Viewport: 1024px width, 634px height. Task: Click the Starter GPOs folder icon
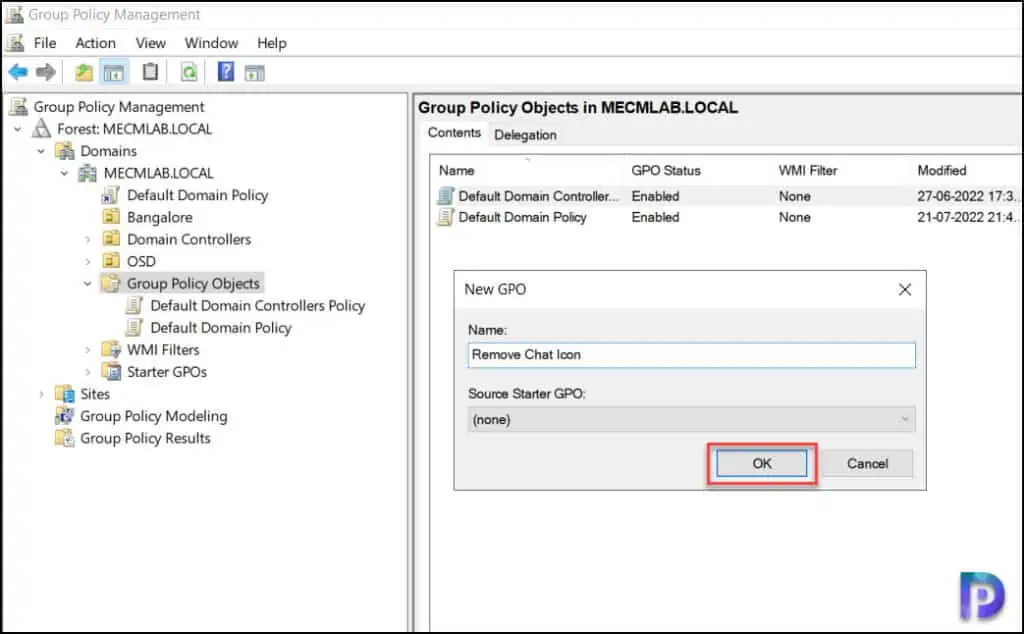(111, 372)
